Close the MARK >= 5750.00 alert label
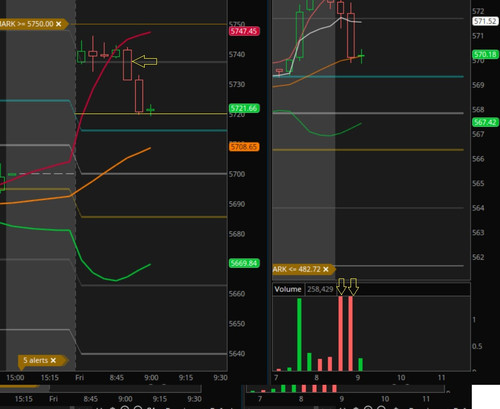This screenshot has height=409, width=500. tap(59, 24)
